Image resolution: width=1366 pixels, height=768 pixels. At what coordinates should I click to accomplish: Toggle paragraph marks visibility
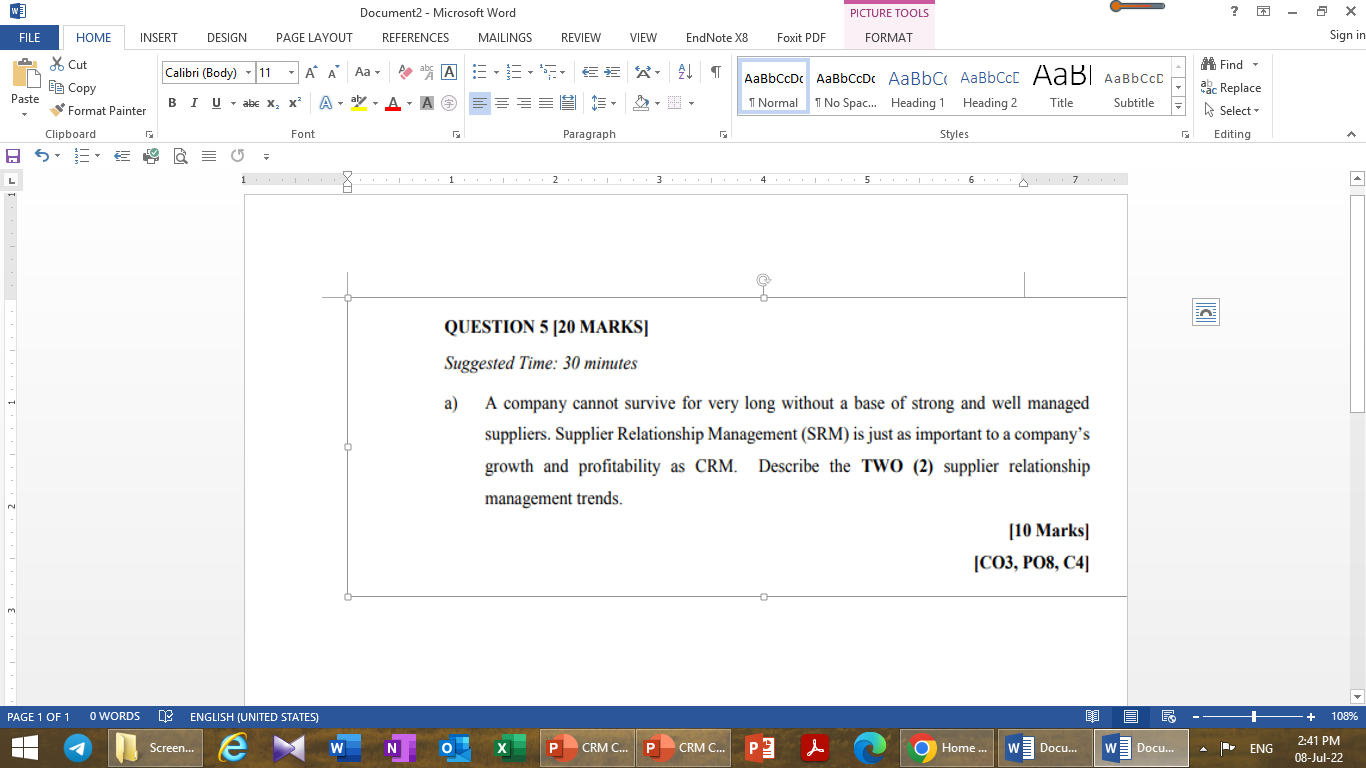click(714, 71)
